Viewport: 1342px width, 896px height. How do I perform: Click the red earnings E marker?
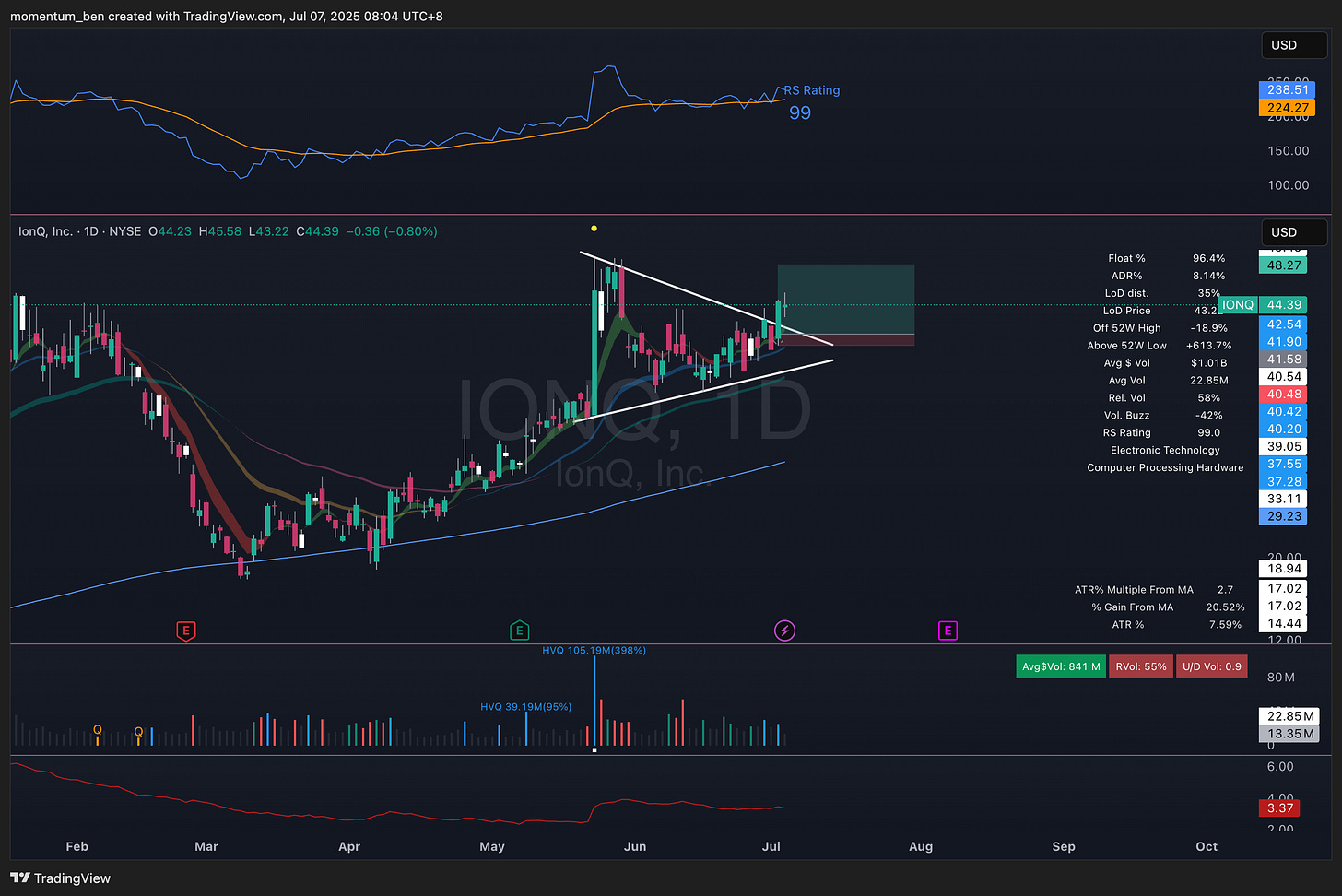(x=186, y=631)
